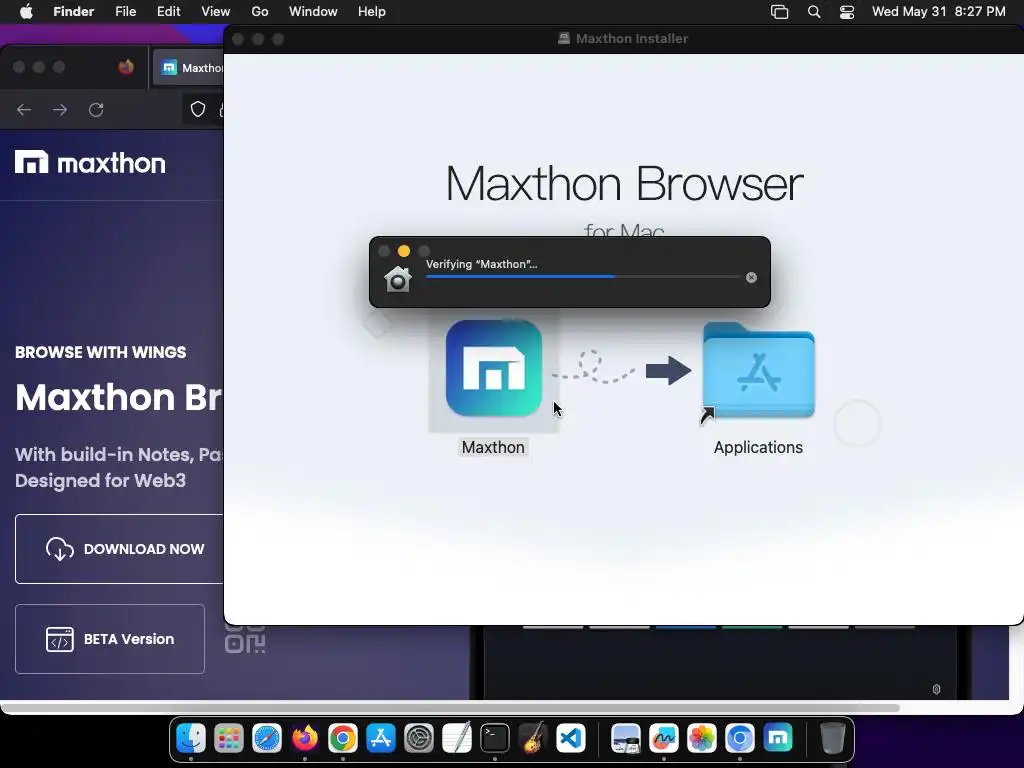Open the Help menu
1024x768 pixels.
[x=372, y=12]
